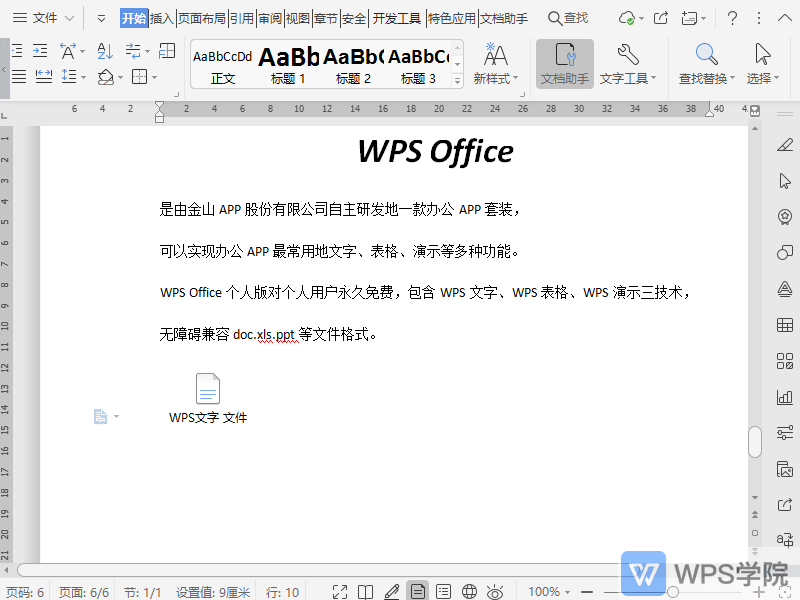Image resolution: width=800 pixels, height=600 pixels.
Task: Open read mode from status bar
Action: click(364, 590)
